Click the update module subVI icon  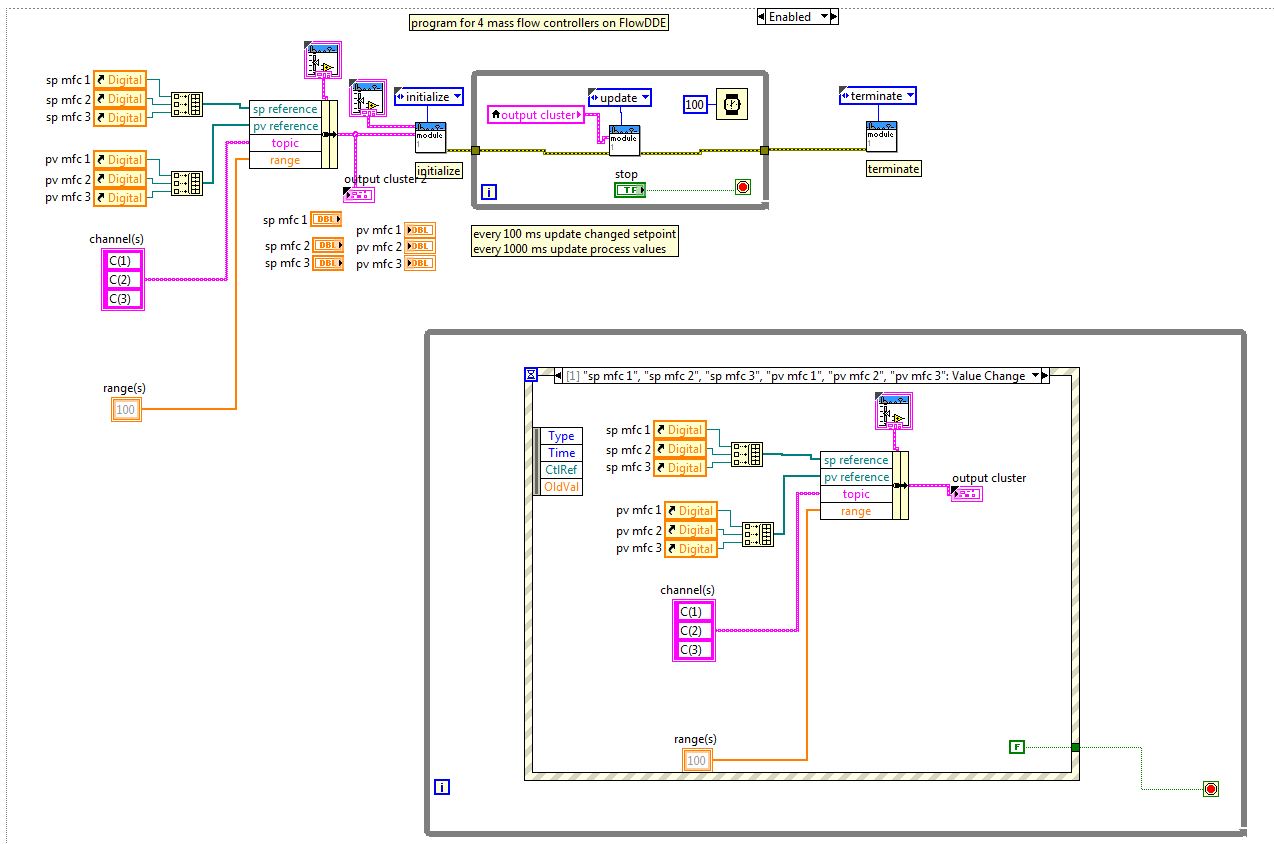pos(624,141)
